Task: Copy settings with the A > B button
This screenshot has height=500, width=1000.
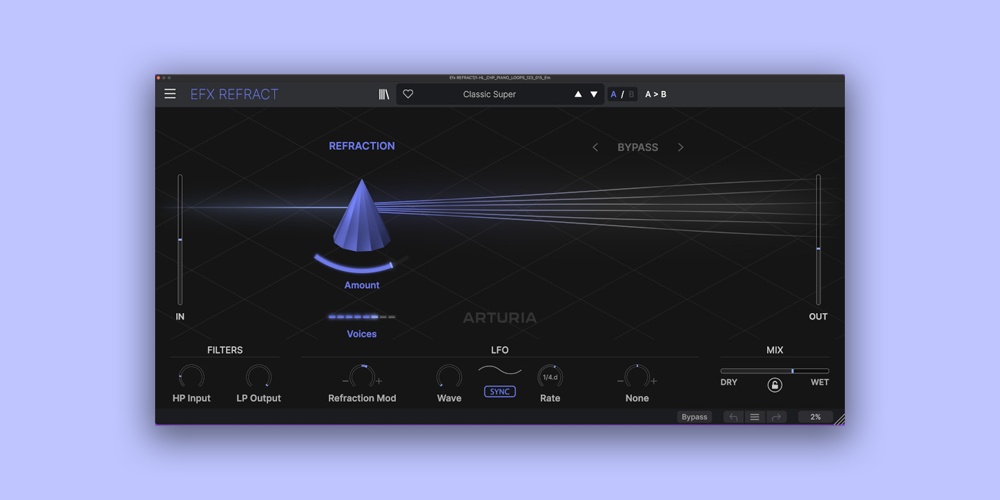Action: pos(655,94)
